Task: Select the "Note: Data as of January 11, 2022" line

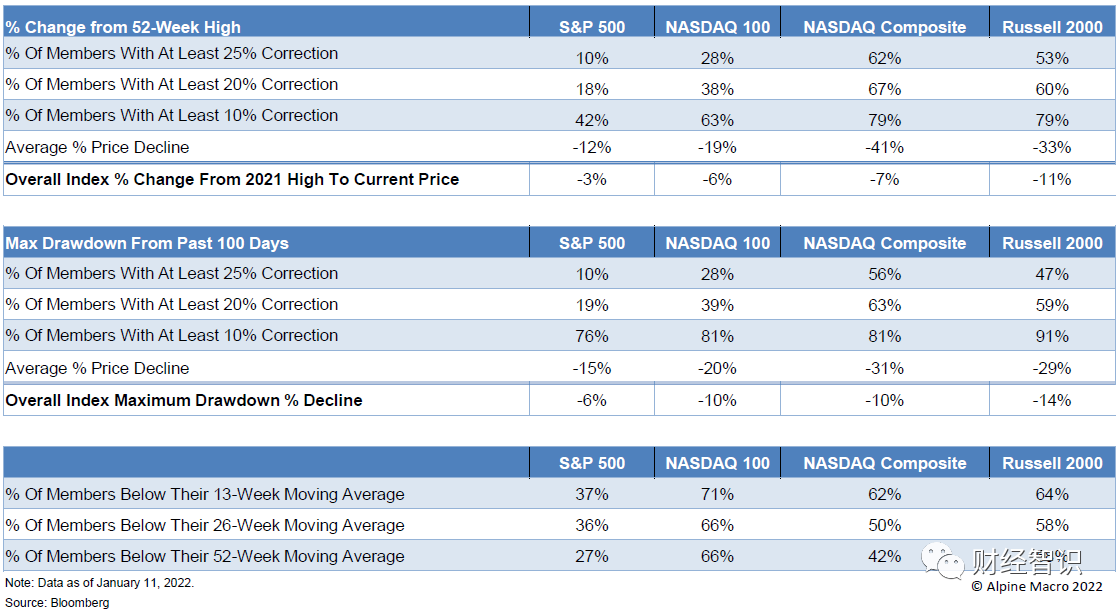Action: tap(99, 583)
